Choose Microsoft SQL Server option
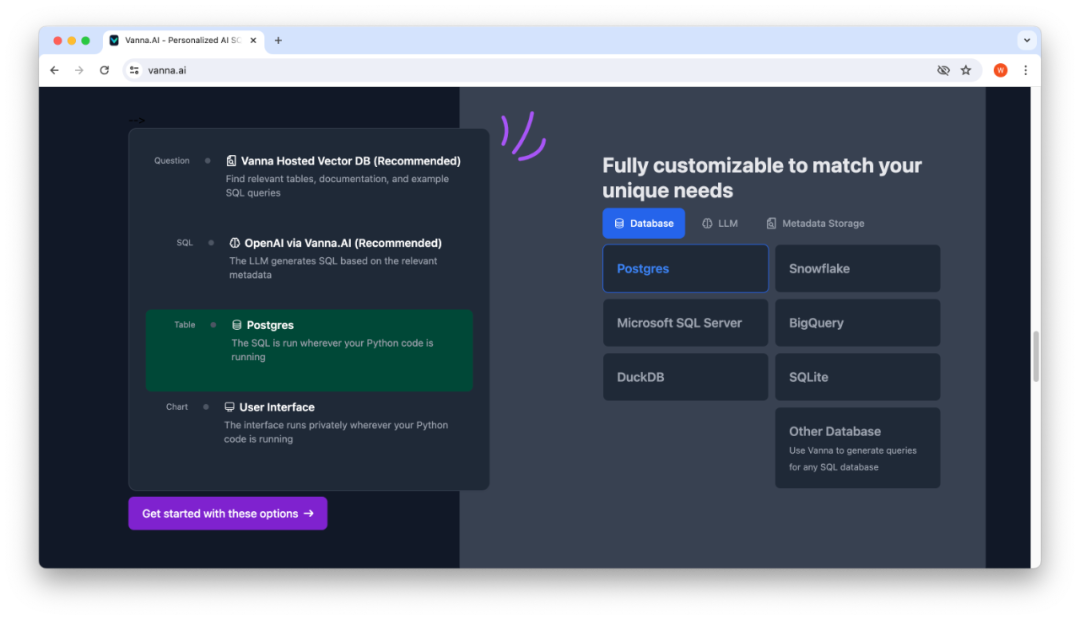This screenshot has height=619, width=1080. click(x=685, y=323)
